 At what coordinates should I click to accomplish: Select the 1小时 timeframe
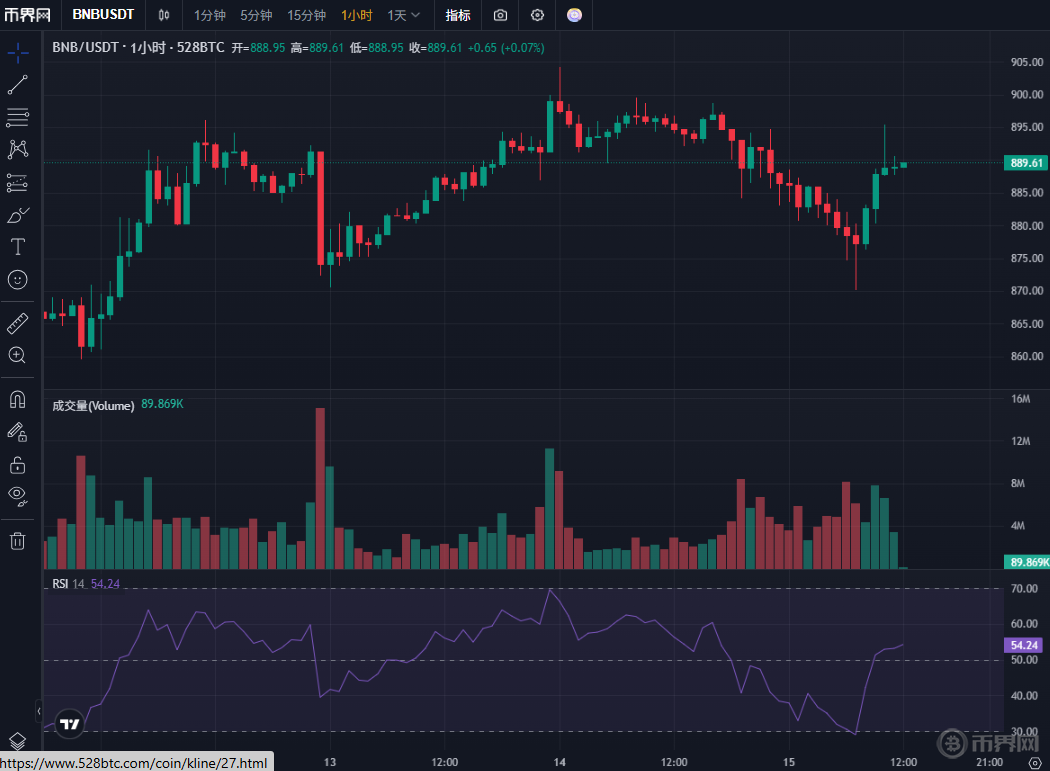tap(356, 15)
